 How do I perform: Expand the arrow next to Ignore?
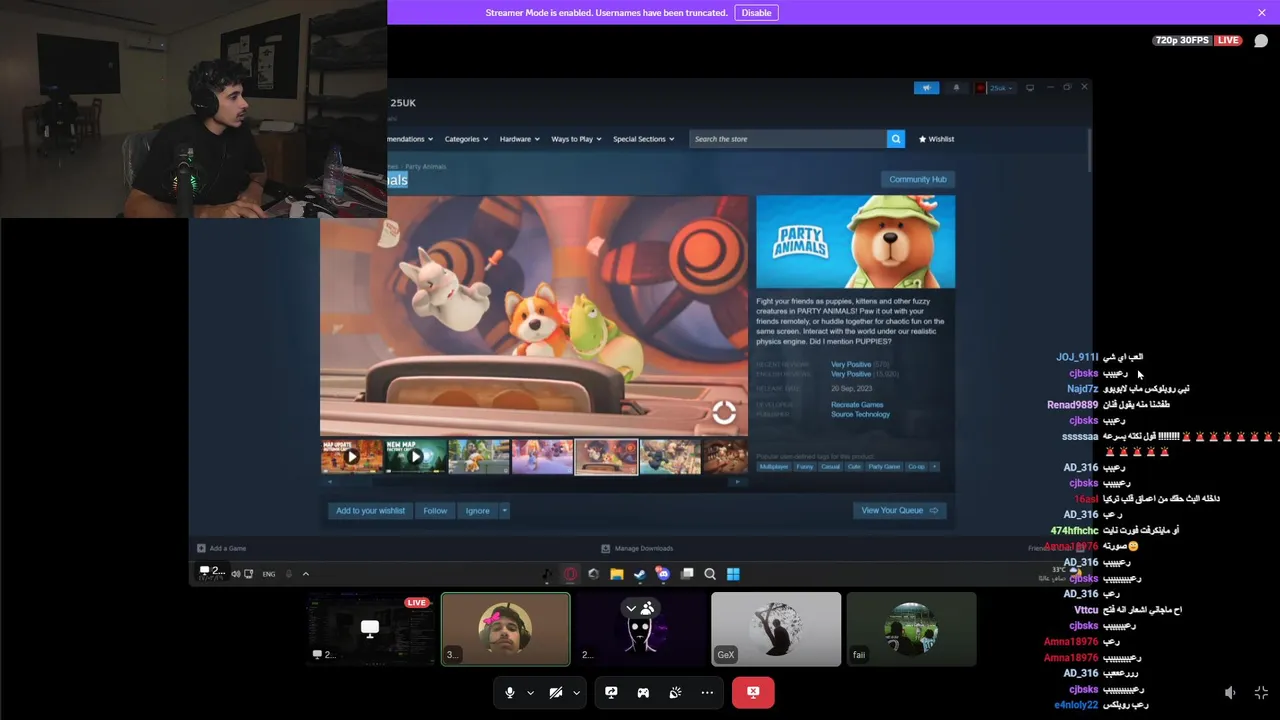(x=504, y=511)
